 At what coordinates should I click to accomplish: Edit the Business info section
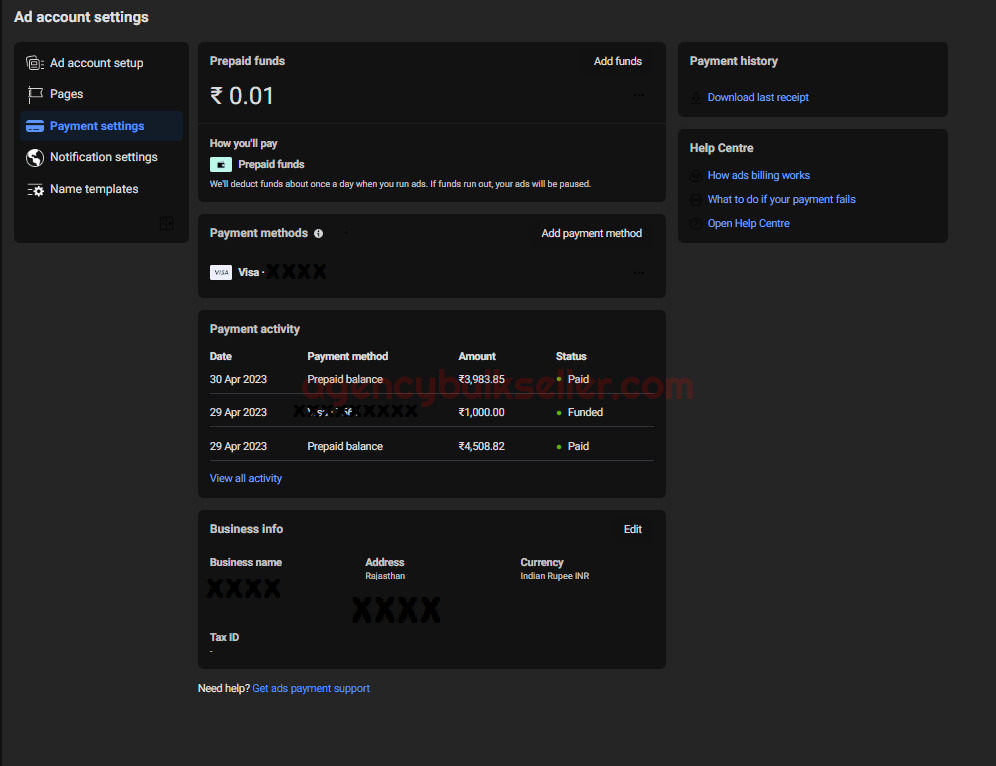click(x=632, y=529)
